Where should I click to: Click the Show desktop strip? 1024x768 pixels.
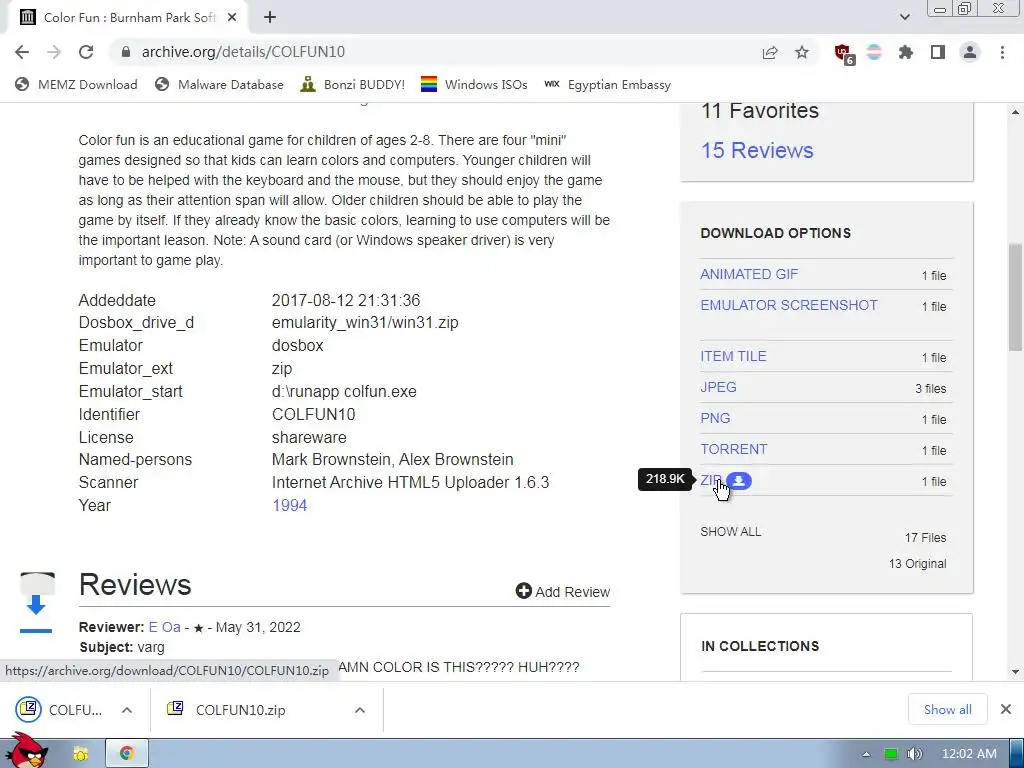(x=1017, y=754)
